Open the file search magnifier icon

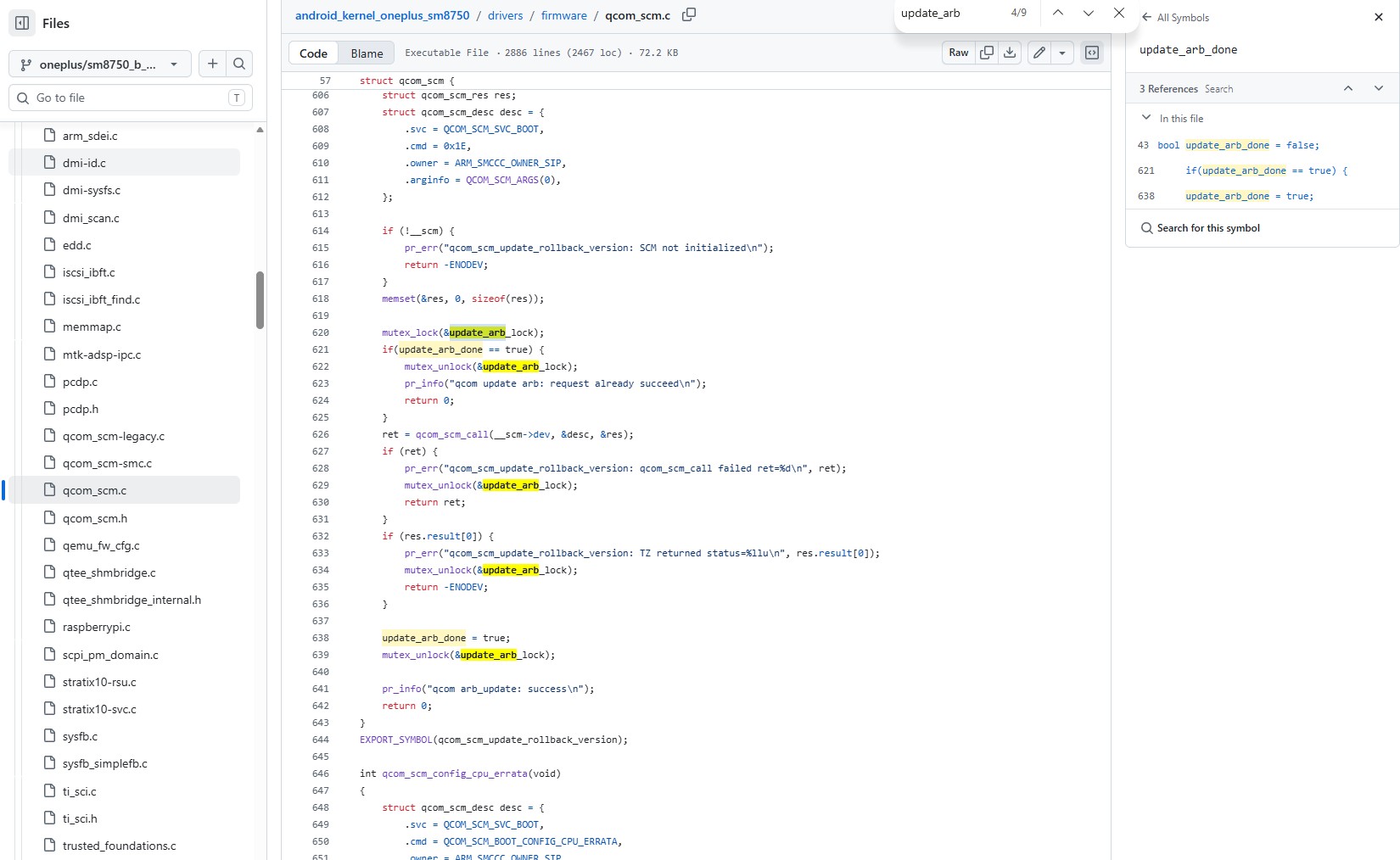coord(239,64)
